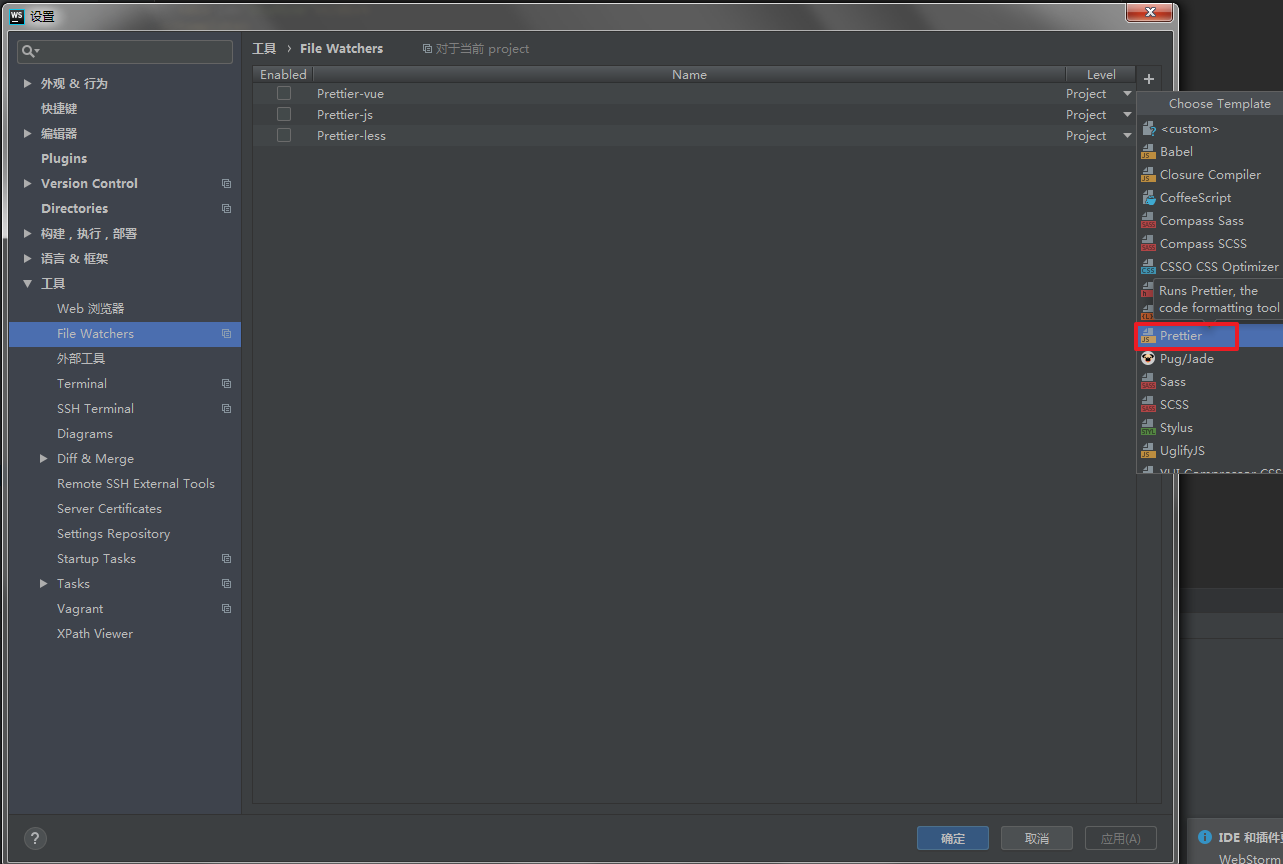
Task: Expand the 构建，执行，部署 section
Action: [27, 234]
